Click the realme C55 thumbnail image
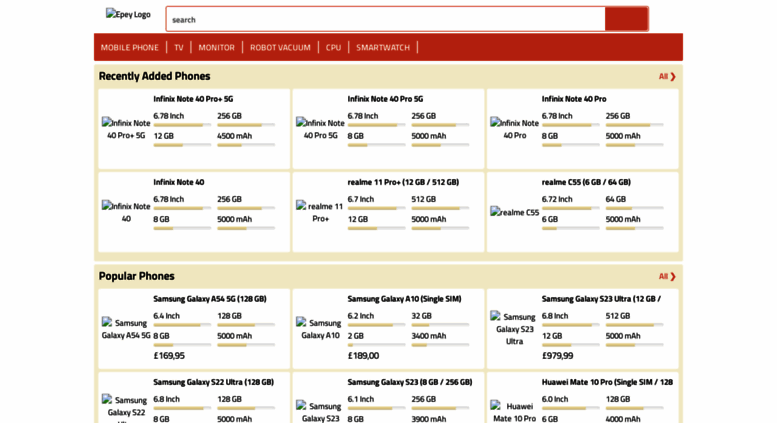This screenshot has width=777, height=423. [x=514, y=212]
